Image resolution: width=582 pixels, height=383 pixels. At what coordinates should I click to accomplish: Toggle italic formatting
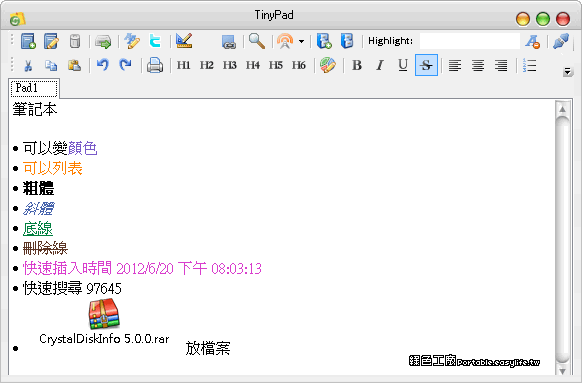(x=380, y=65)
